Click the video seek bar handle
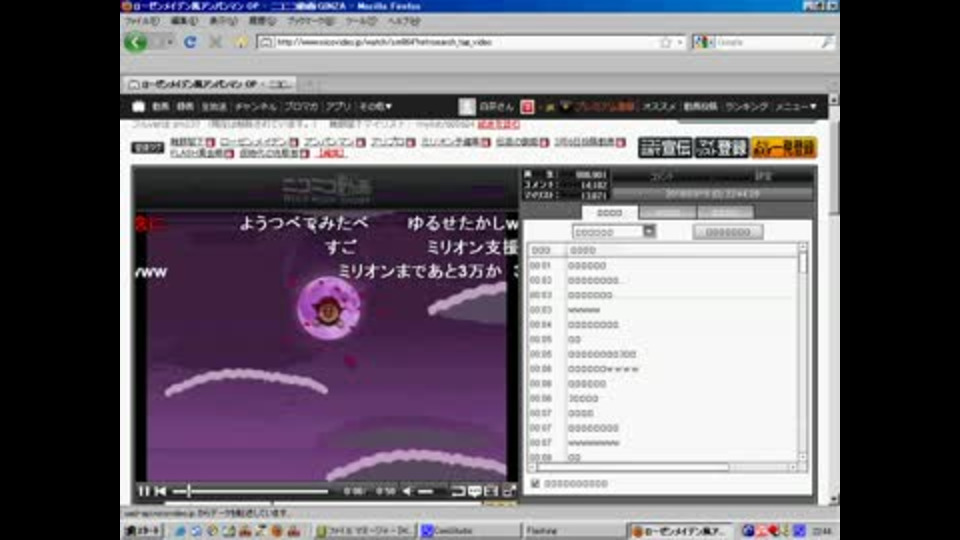This screenshot has height=540, width=960. (189, 491)
